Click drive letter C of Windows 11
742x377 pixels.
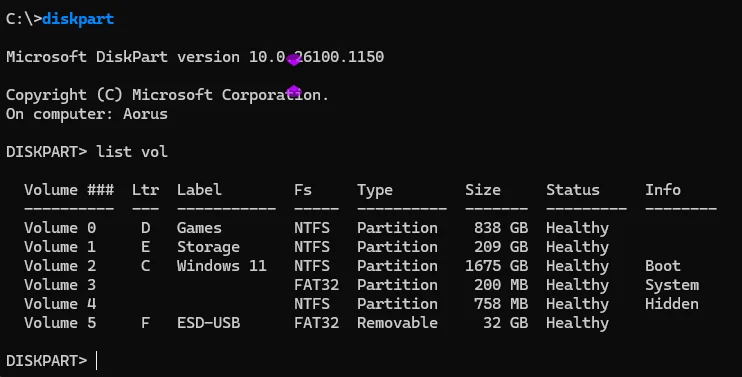coord(145,266)
